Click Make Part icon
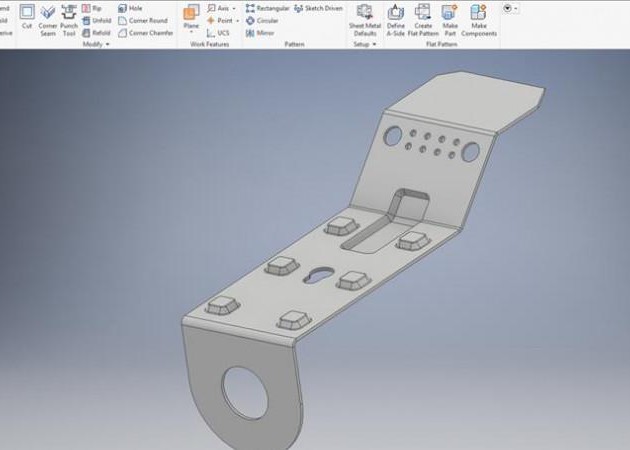The height and width of the screenshot is (450, 630). 449,17
